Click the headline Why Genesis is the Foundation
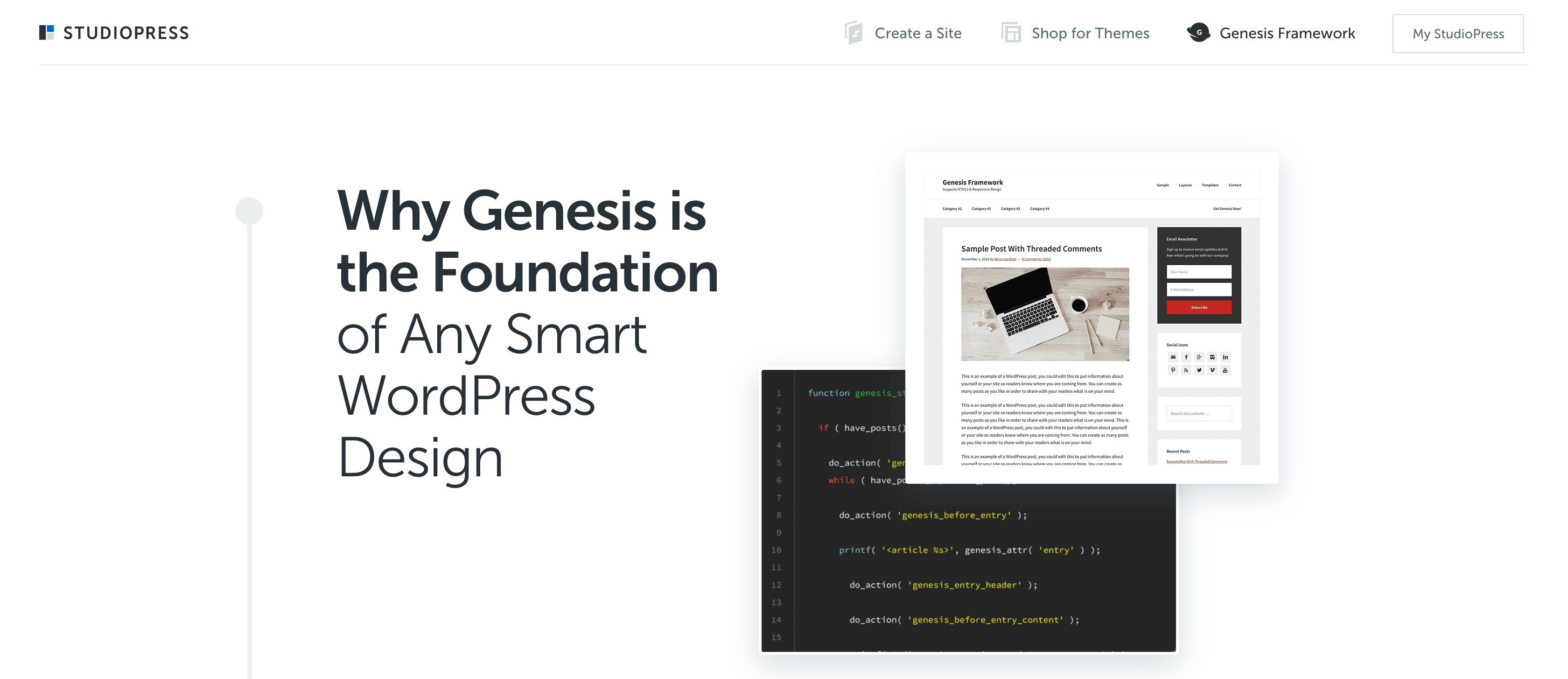 point(527,241)
